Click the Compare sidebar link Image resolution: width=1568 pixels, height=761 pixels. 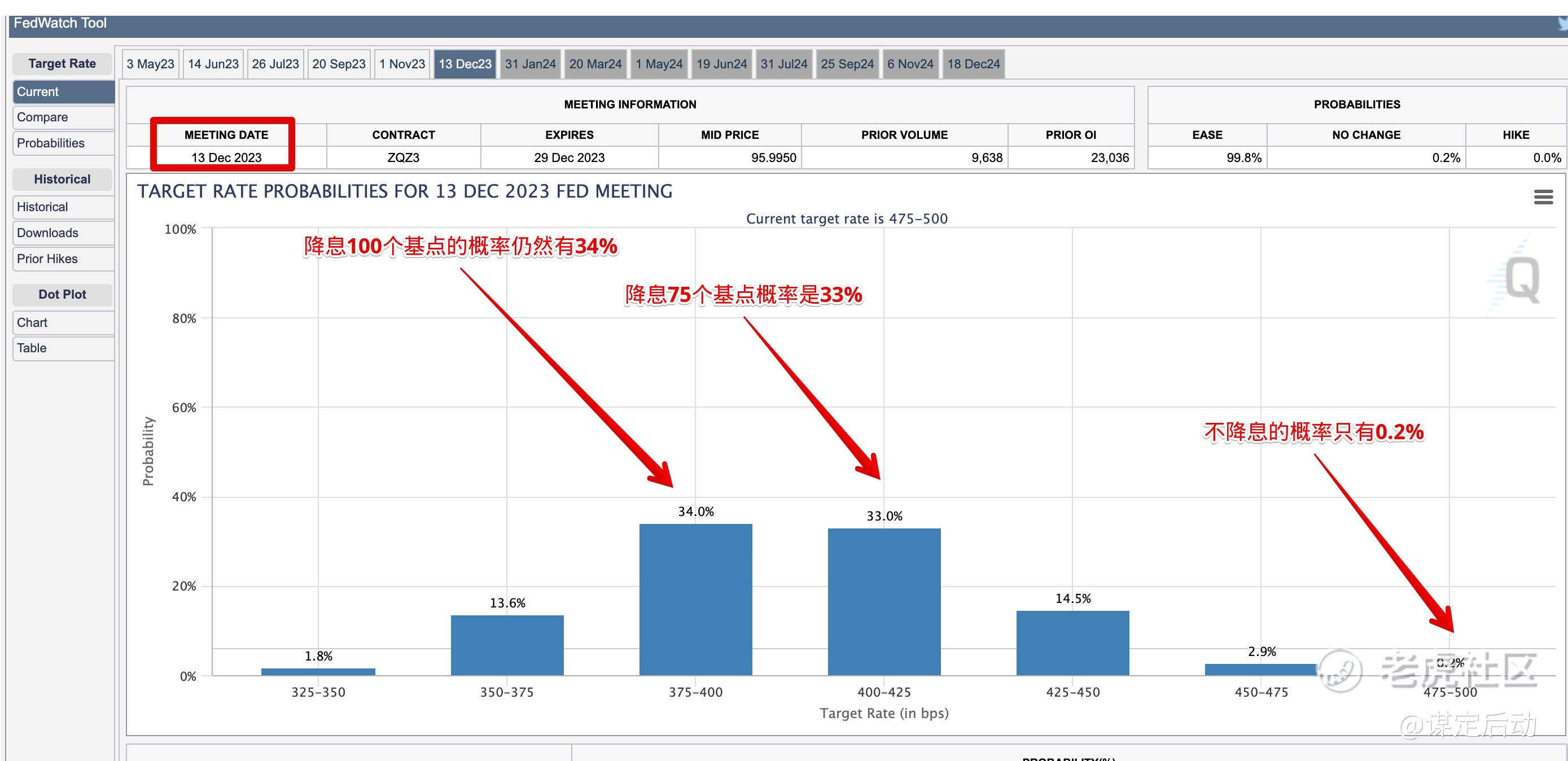[x=63, y=117]
